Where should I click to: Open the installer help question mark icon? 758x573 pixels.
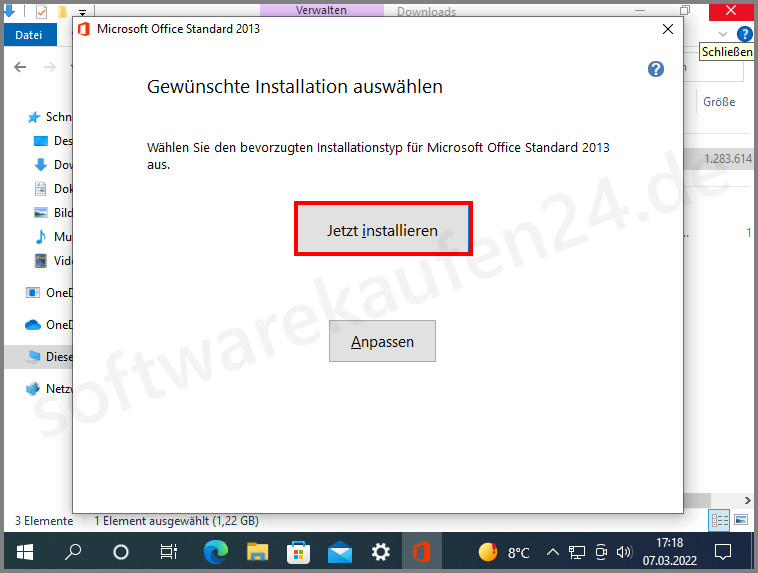tap(656, 69)
